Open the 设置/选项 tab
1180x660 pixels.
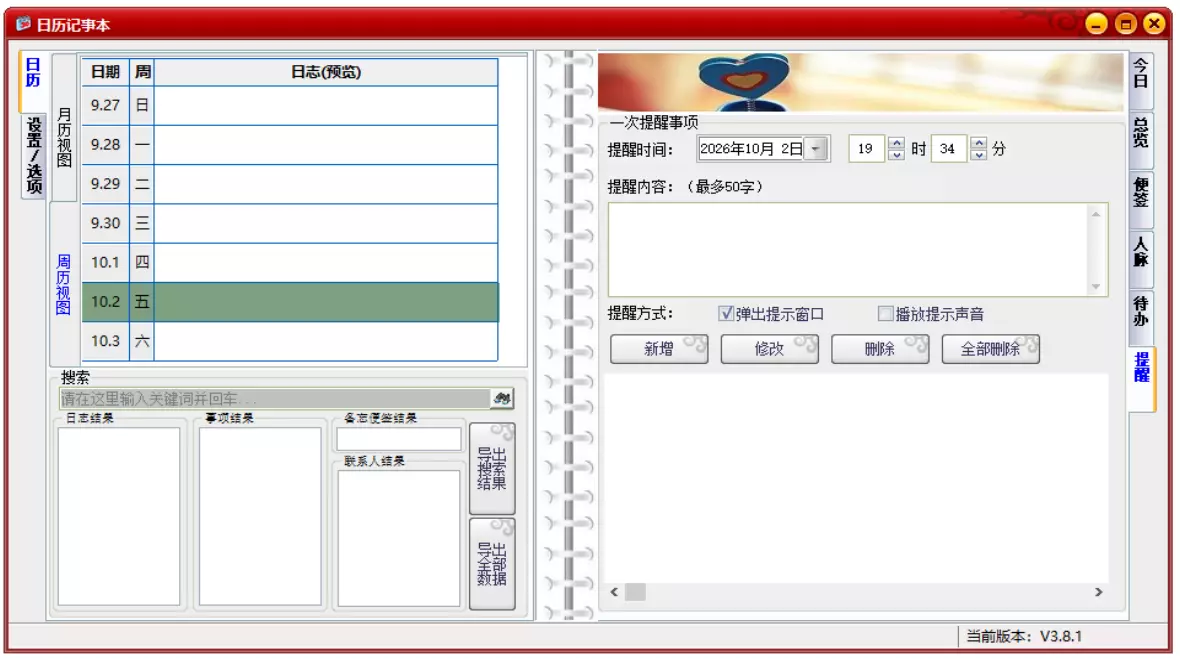coord(34,155)
